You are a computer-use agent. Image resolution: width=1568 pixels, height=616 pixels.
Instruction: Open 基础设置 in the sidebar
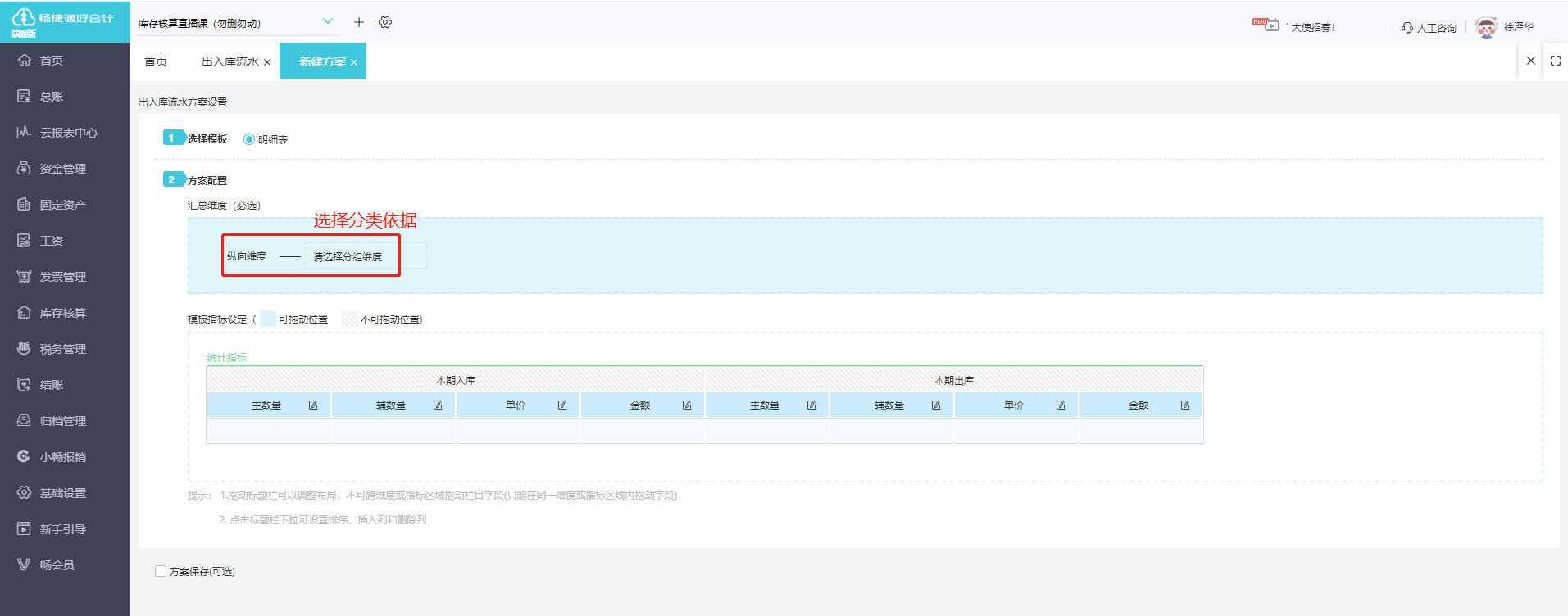pyautogui.click(x=62, y=493)
